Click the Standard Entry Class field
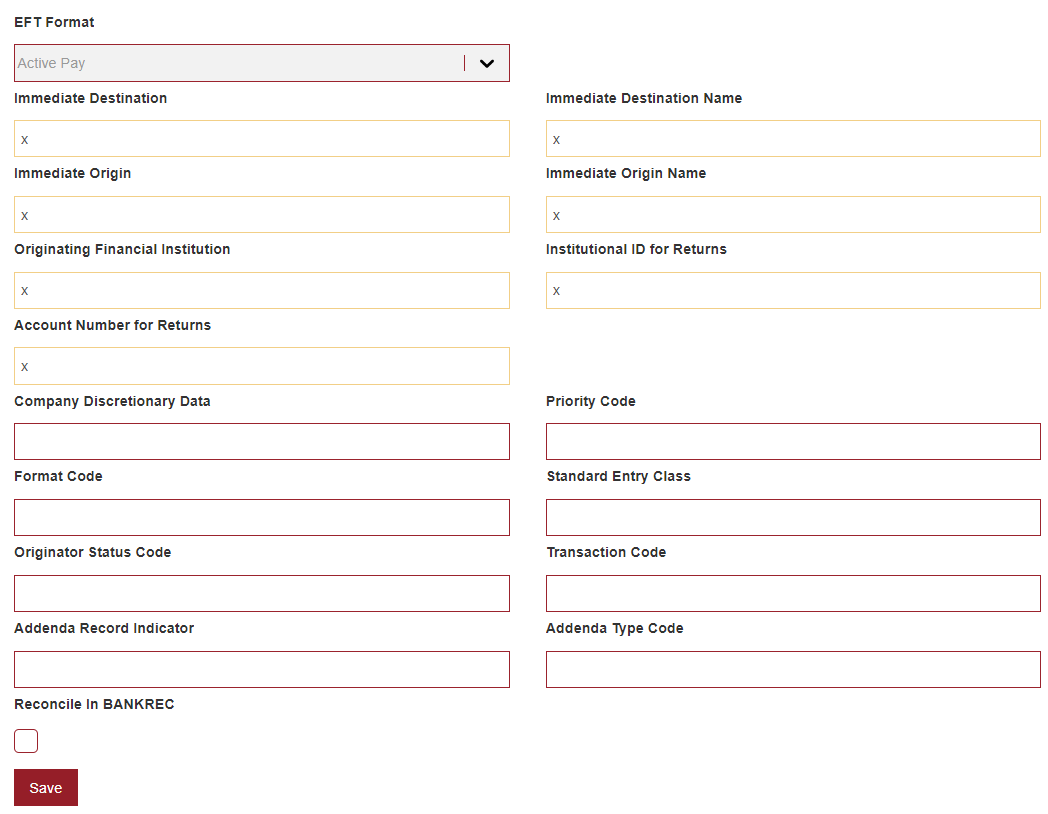This screenshot has width=1048, height=814. click(793, 517)
